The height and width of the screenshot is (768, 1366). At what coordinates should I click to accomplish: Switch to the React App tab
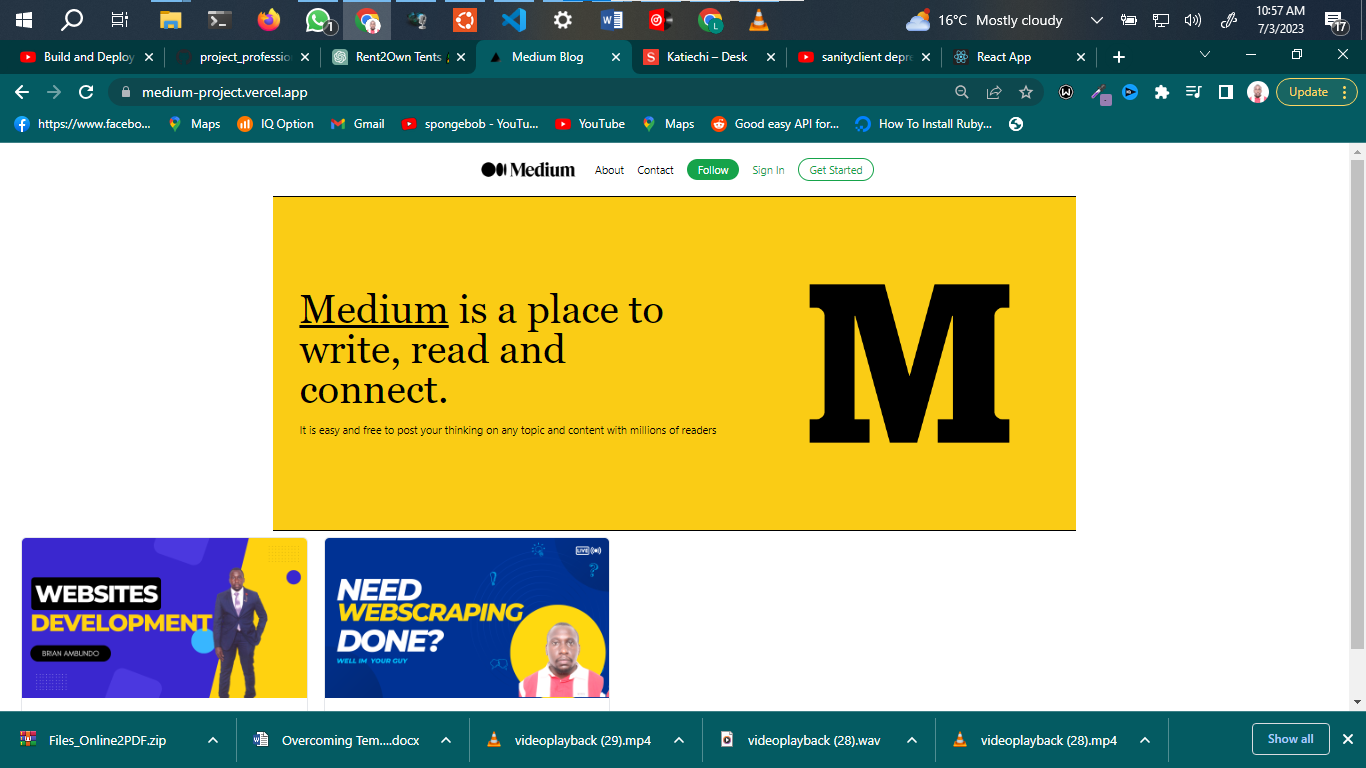click(1019, 57)
